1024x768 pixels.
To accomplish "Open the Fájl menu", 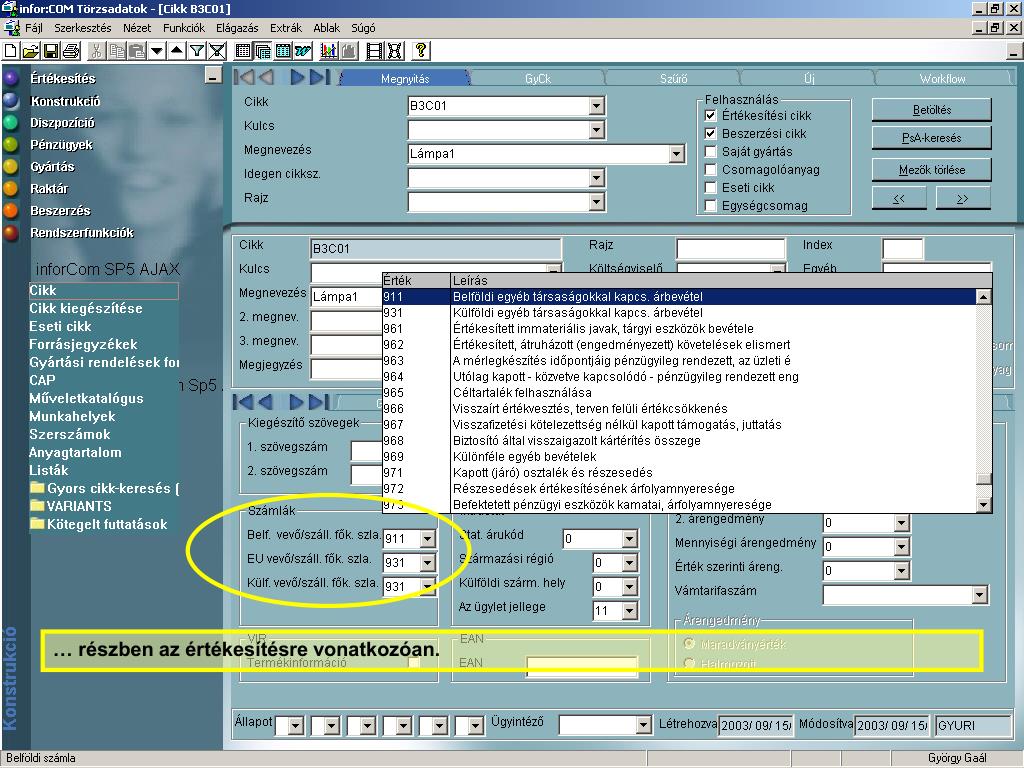I will pyautogui.click(x=33, y=28).
